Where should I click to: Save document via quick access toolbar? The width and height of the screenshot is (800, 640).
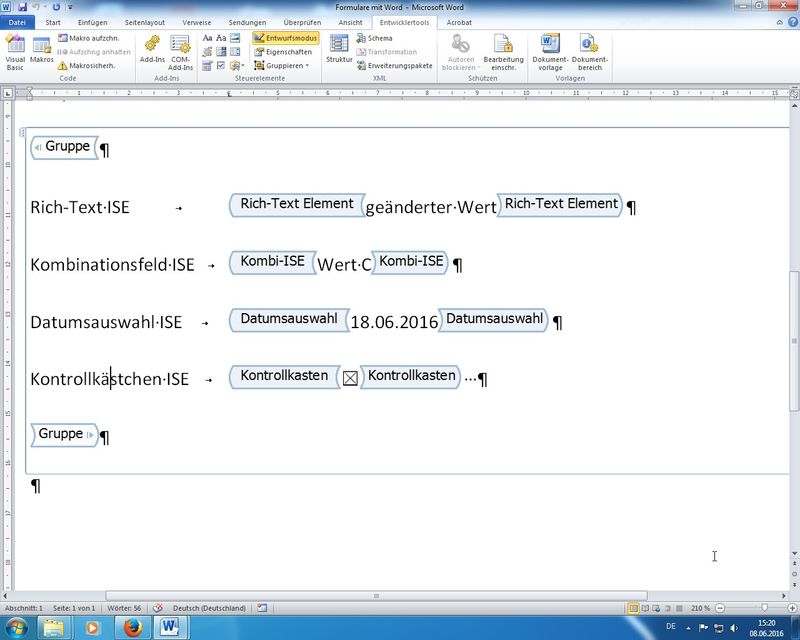[22, 7]
